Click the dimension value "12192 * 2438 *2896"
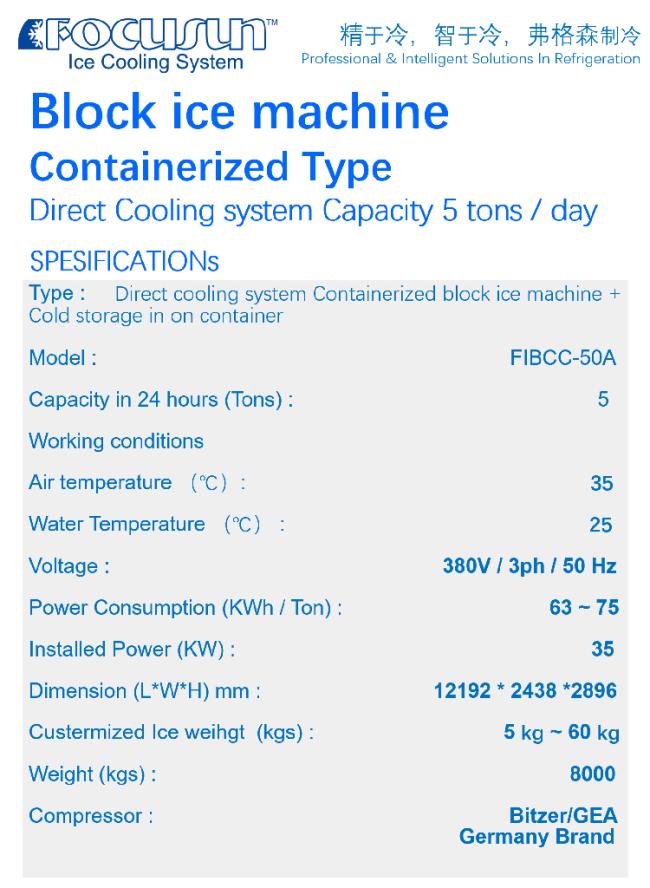The width and height of the screenshot is (650, 888). pyautogui.click(x=525, y=691)
